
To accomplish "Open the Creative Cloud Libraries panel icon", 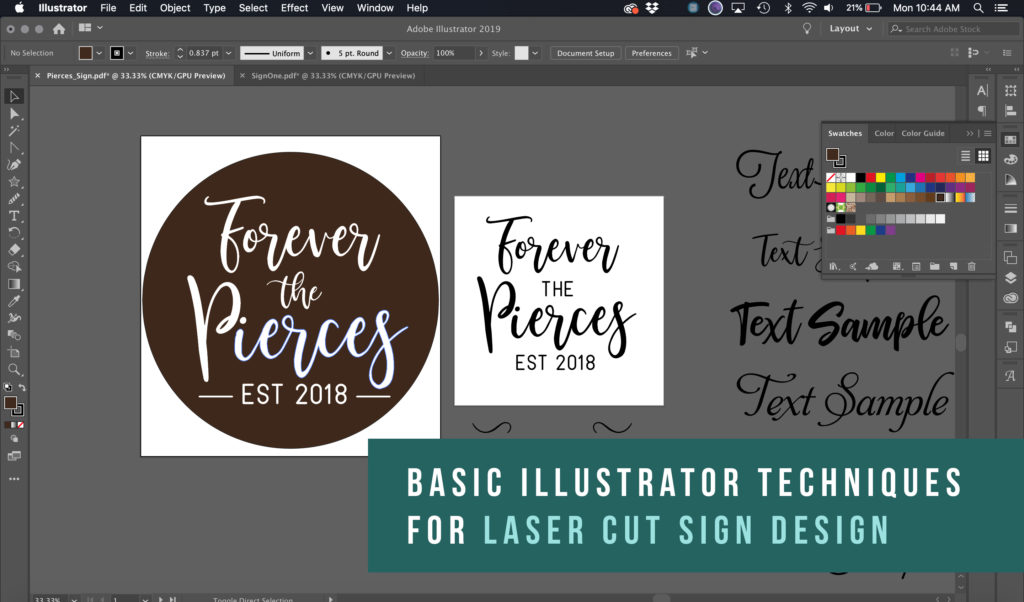I will click(x=1010, y=298).
